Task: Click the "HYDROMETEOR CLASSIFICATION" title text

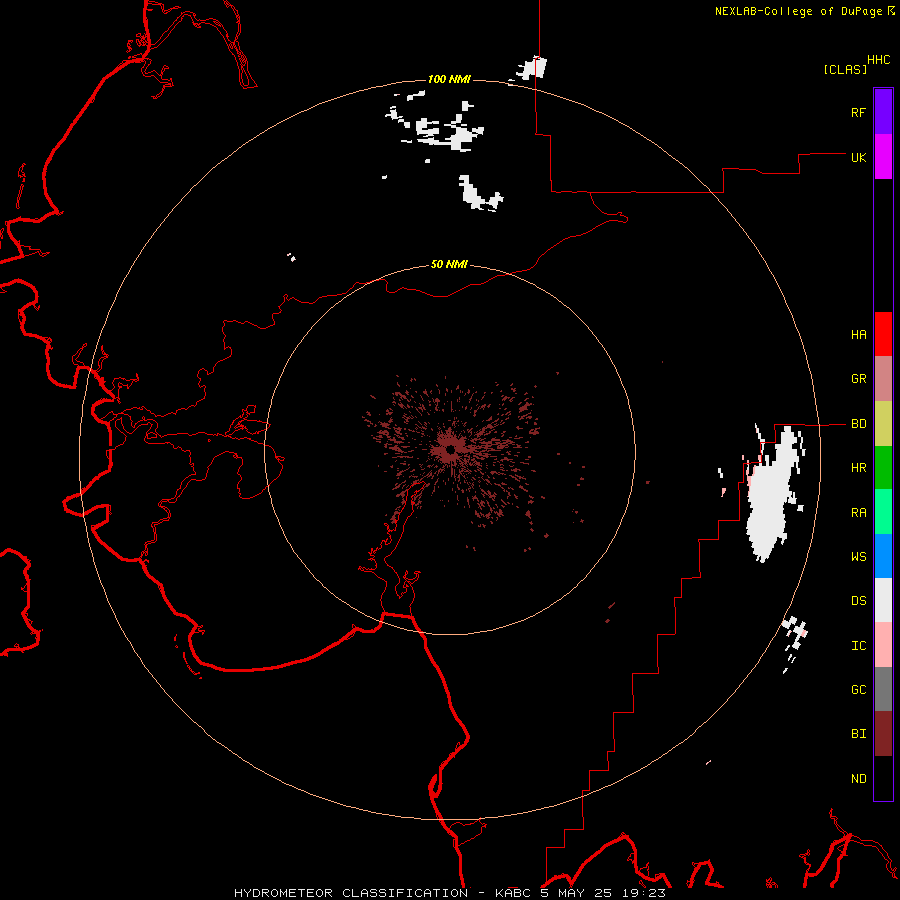Action: 351,893
